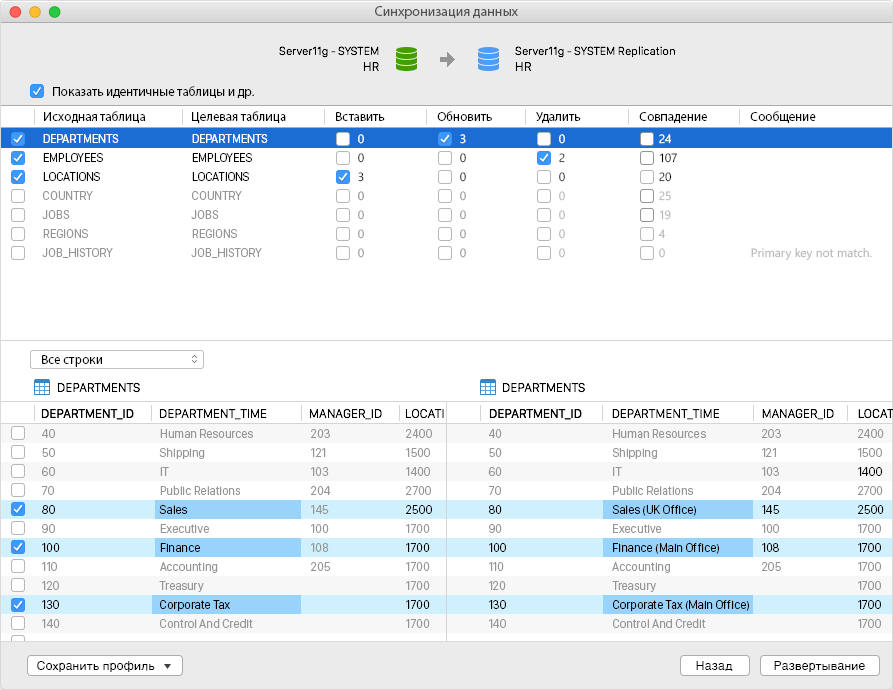Click the right DEPARTMENTS table grid icon

(488, 387)
